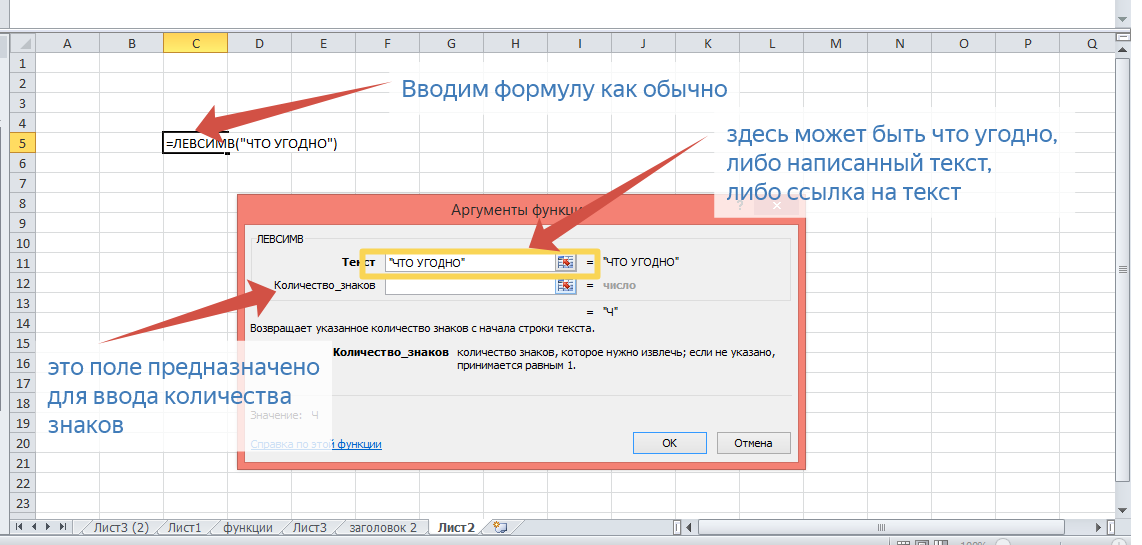Confirm dialog with OK button
1142x545 pixels.
[x=669, y=442]
